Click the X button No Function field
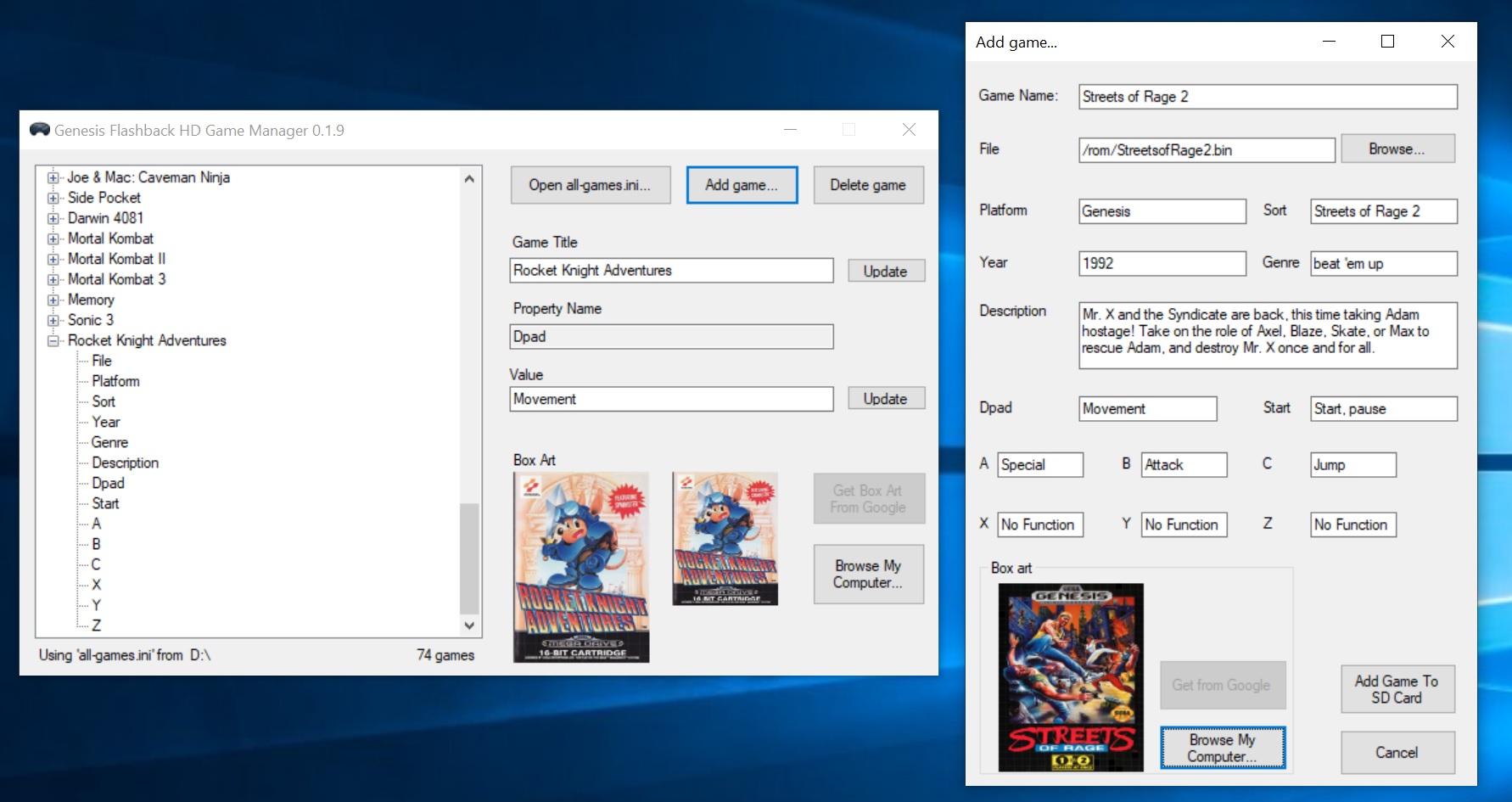 click(1040, 524)
